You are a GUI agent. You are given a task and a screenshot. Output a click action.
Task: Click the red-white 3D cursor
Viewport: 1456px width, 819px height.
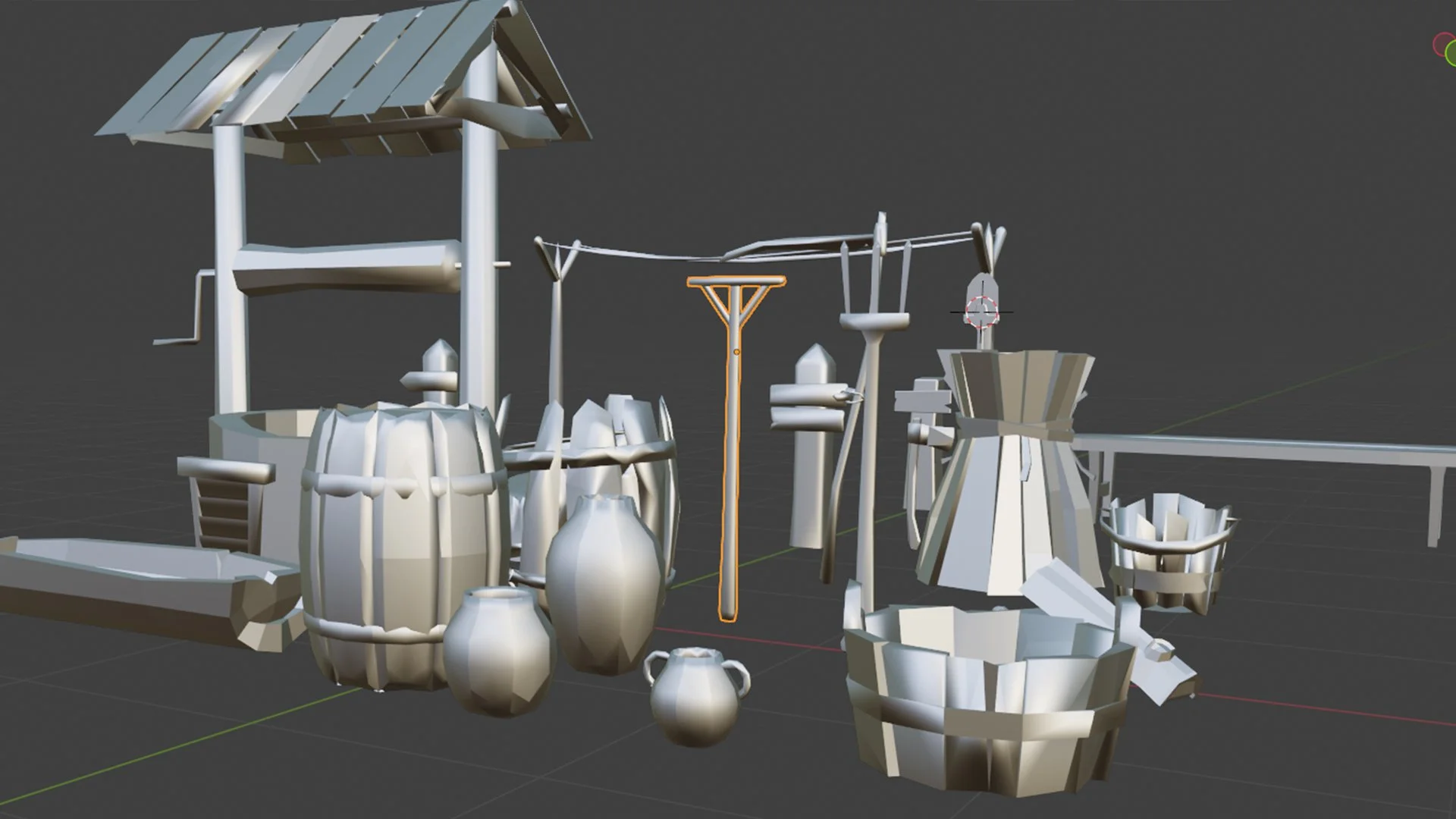[x=981, y=311]
